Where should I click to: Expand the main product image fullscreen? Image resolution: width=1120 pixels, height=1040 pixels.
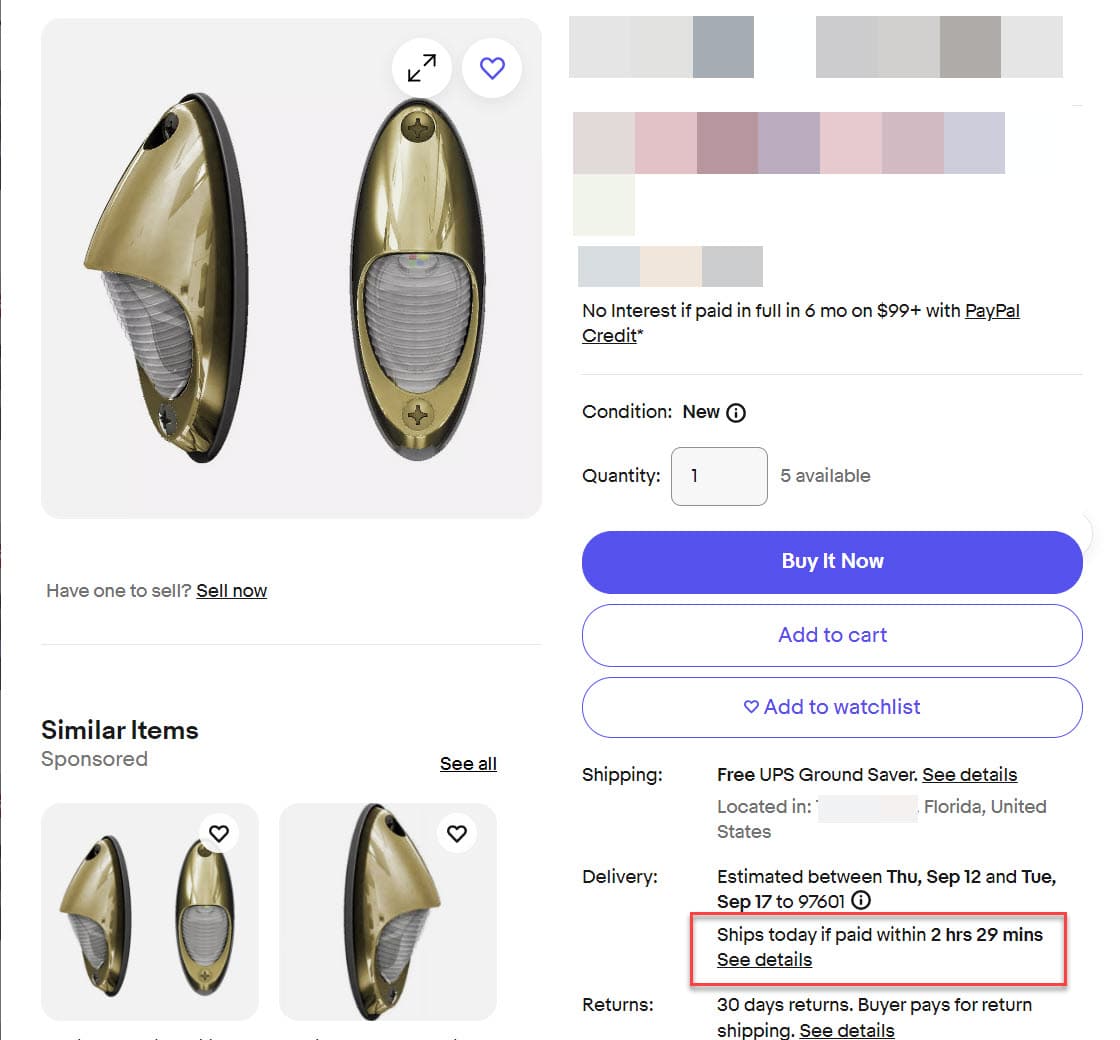coord(422,68)
